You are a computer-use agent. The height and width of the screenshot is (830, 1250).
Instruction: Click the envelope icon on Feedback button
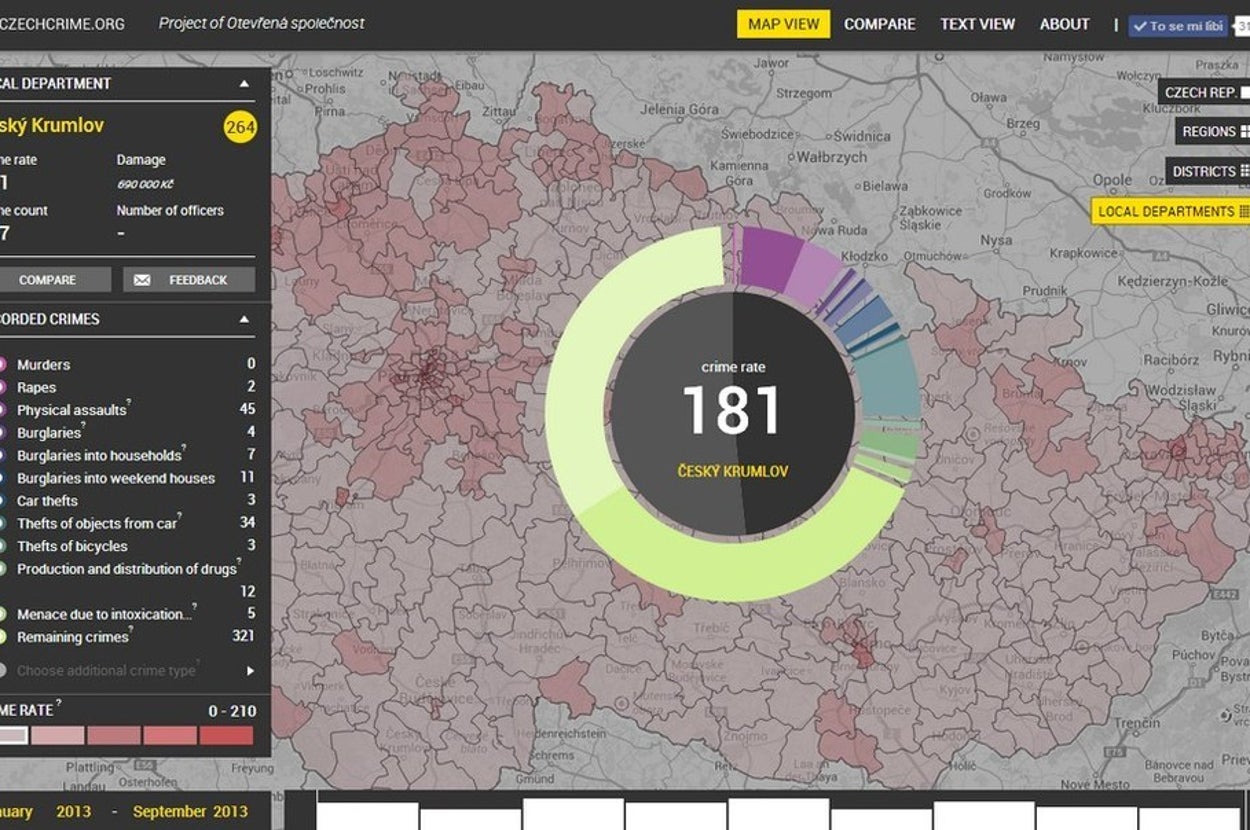click(x=142, y=280)
